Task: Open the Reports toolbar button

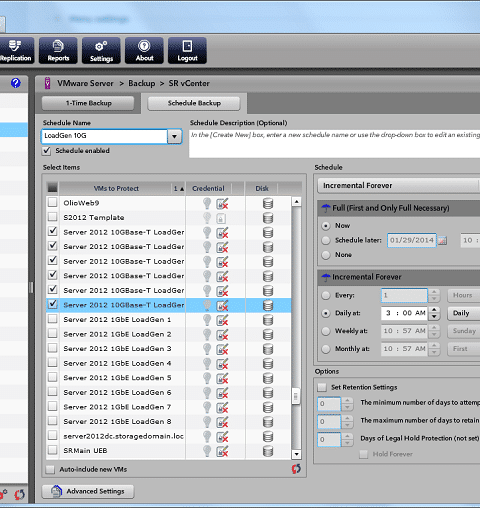Action: [58, 50]
